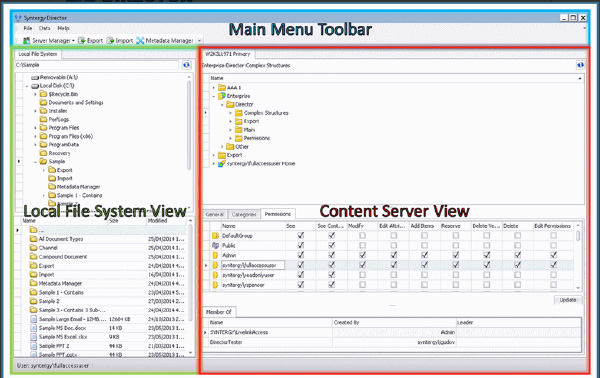Viewport: 600px width, 378px height.
Task: Expand the Other folder node
Action: 222,147
